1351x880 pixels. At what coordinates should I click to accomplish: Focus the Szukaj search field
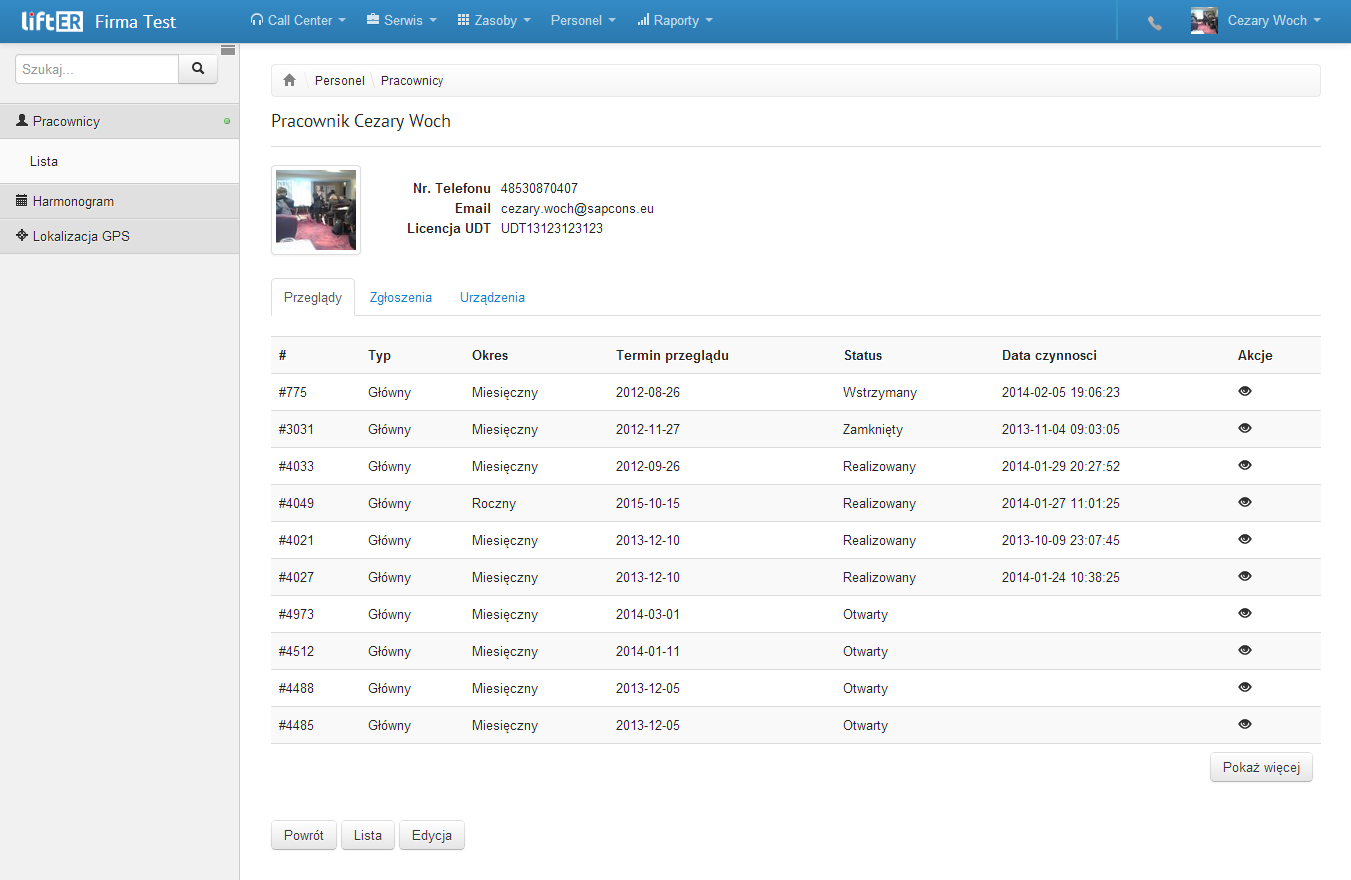97,69
